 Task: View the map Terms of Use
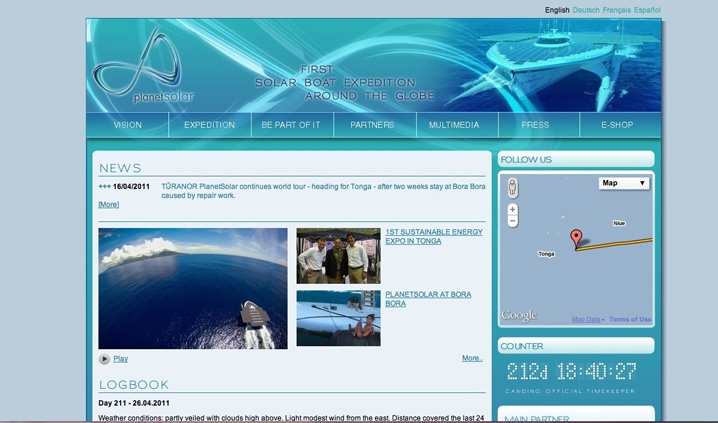pos(630,320)
